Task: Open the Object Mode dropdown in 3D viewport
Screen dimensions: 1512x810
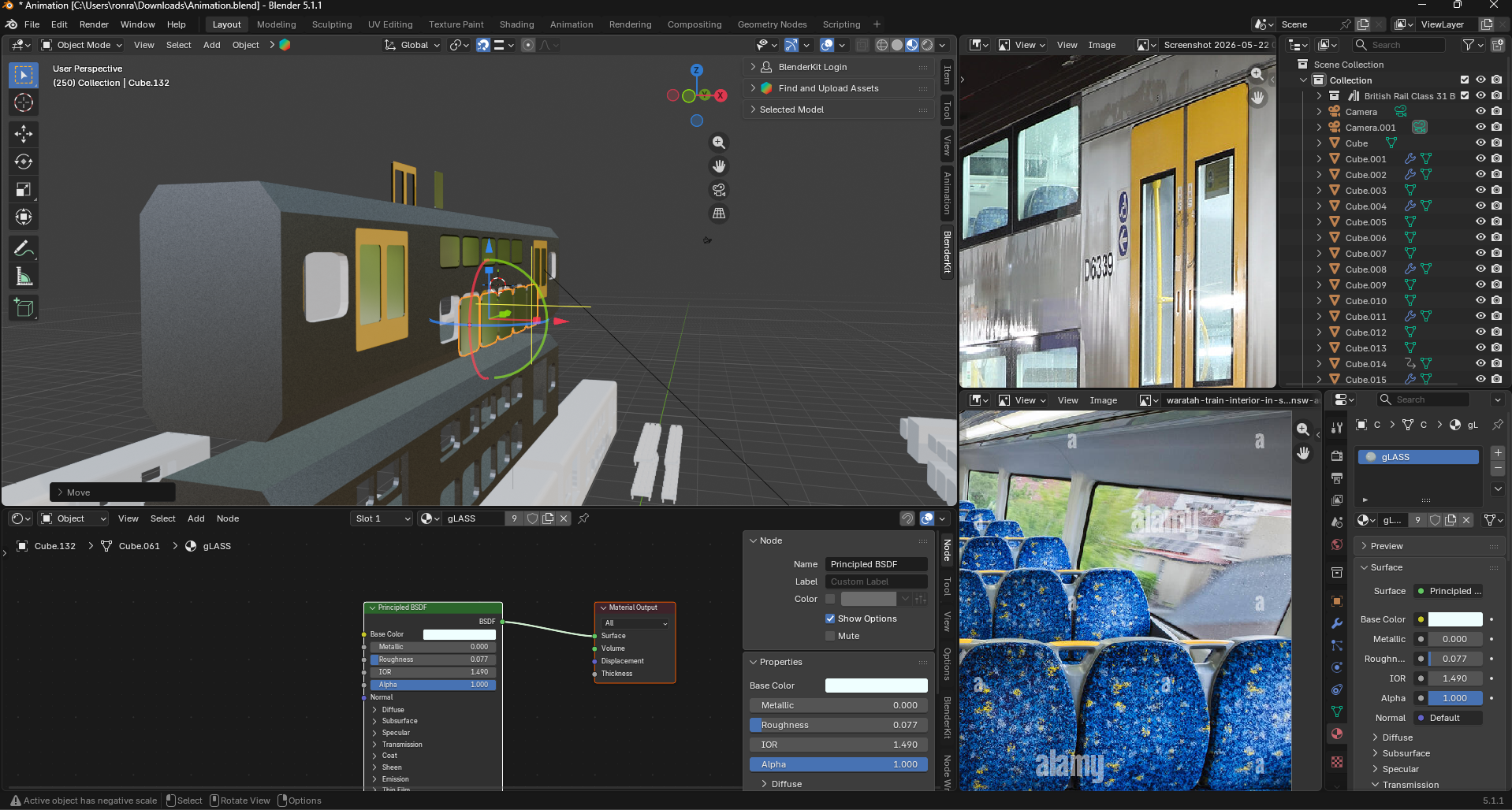Action: pyautogui.click(x=82, y=45)
